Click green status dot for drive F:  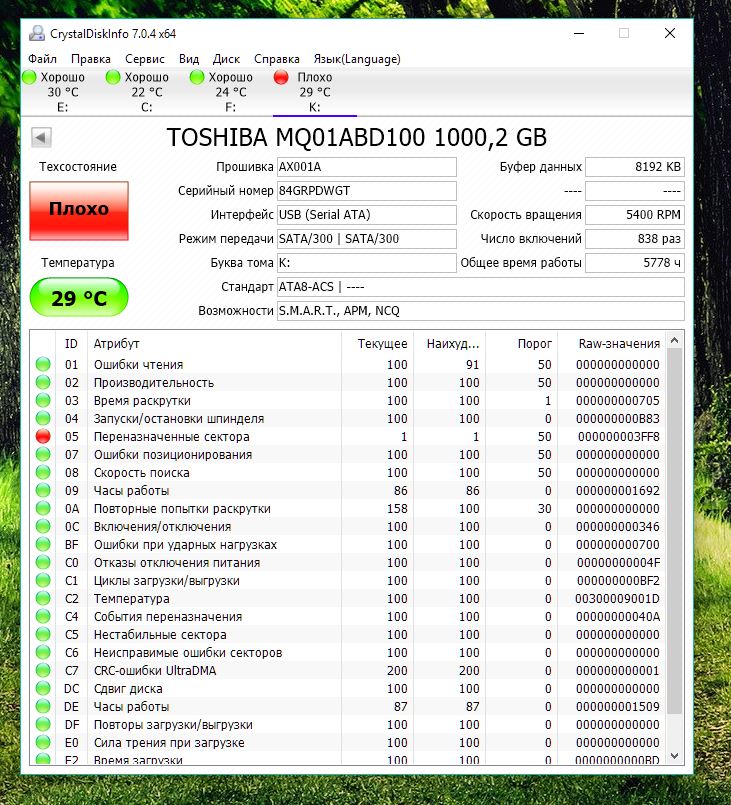click(197, 77)
